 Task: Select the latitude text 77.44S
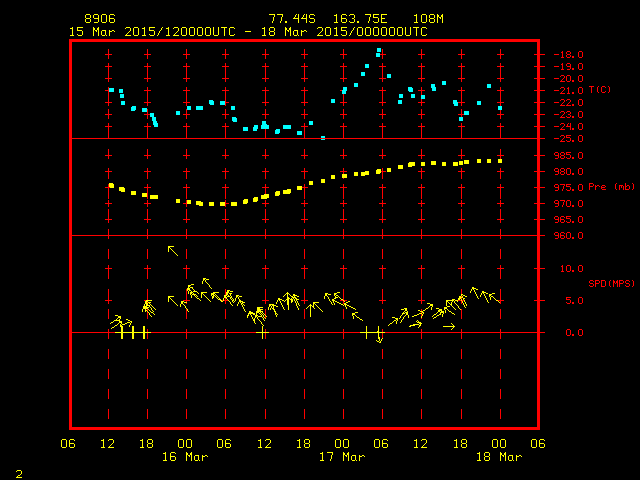292,19
